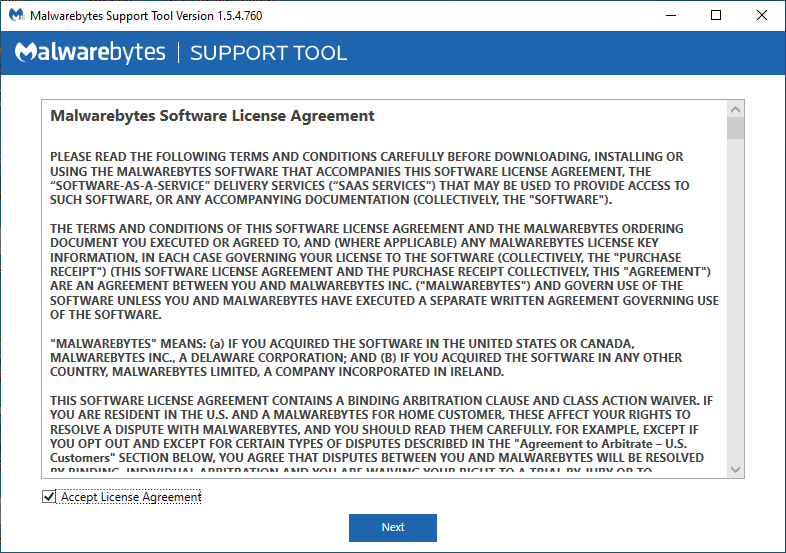This screenshot has width=786, height=553.
Task: Maximize the Support Tool window
Action: coord(716,15)
